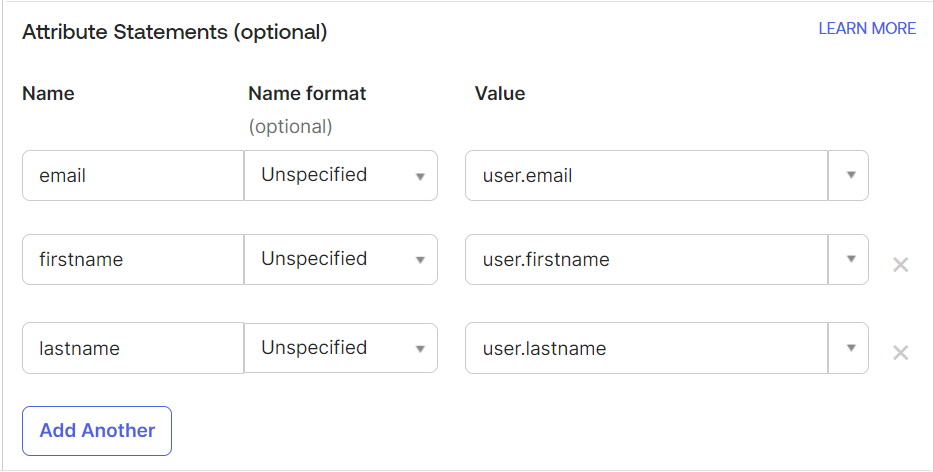Click the user.email value field

[x=646, y=176]
